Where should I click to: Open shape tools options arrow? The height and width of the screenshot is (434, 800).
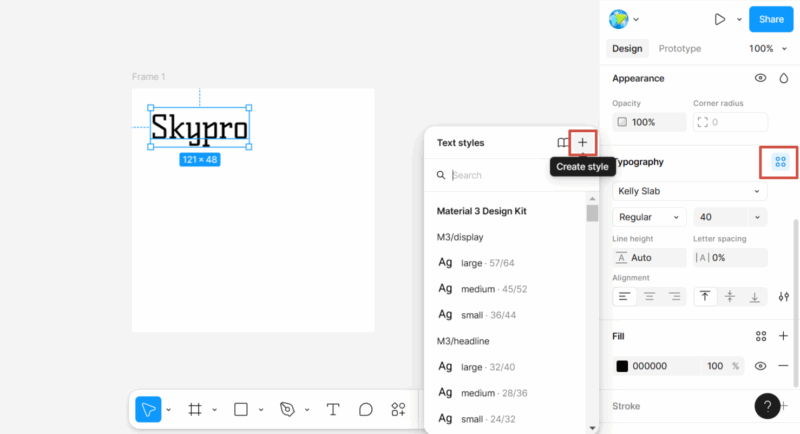(x=261, y=410)
